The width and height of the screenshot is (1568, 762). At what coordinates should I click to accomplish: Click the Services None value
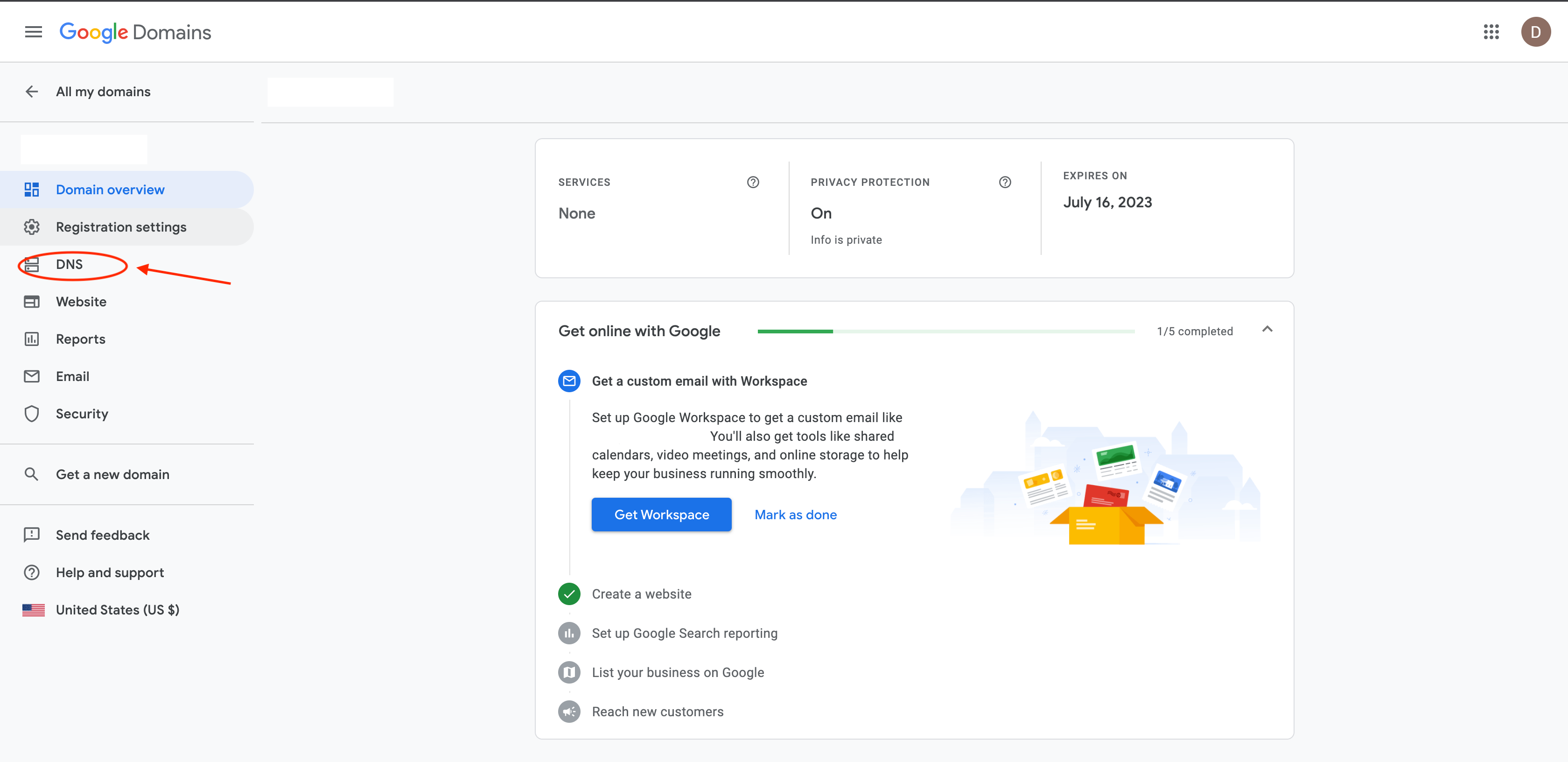[576, 213]
